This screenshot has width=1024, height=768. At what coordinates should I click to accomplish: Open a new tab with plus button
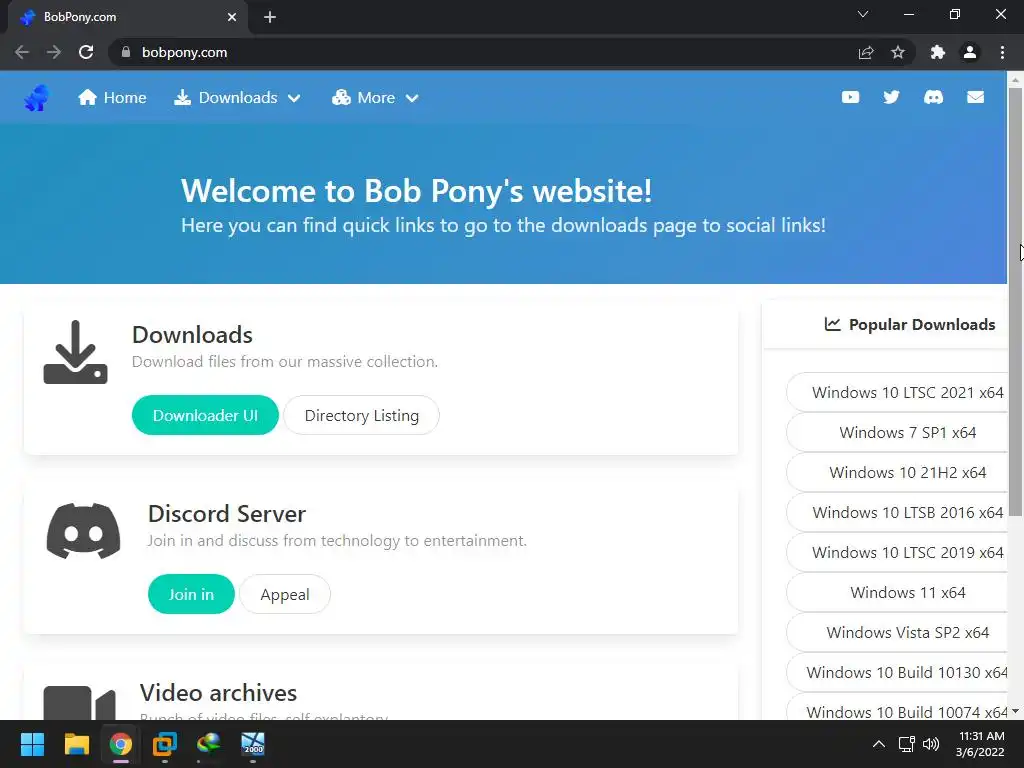pyautogui.click(x=270, y=17)
